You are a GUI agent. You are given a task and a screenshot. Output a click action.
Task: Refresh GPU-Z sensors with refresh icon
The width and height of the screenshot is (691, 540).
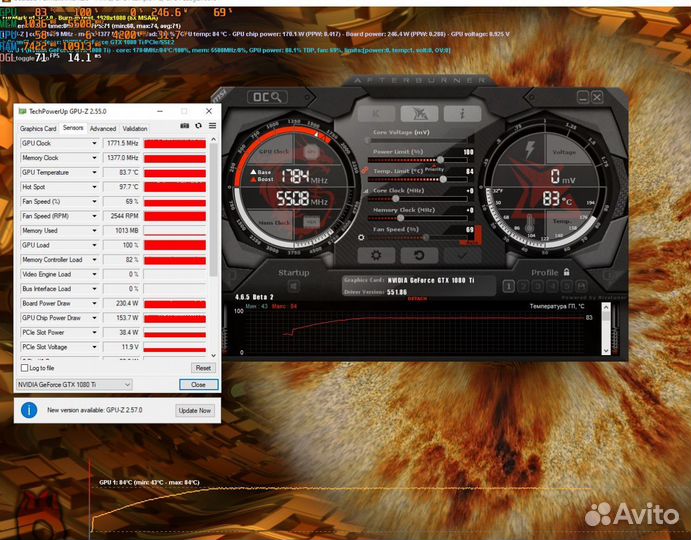[198, 126]
